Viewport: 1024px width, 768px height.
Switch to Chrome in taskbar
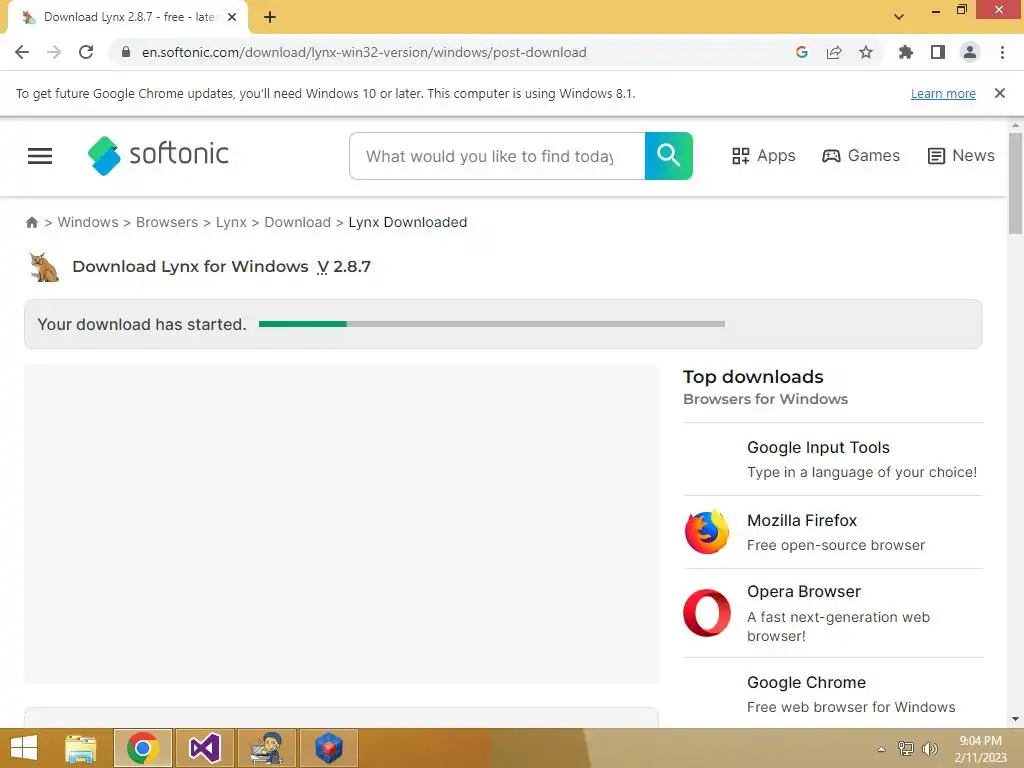tap(143, 748)
